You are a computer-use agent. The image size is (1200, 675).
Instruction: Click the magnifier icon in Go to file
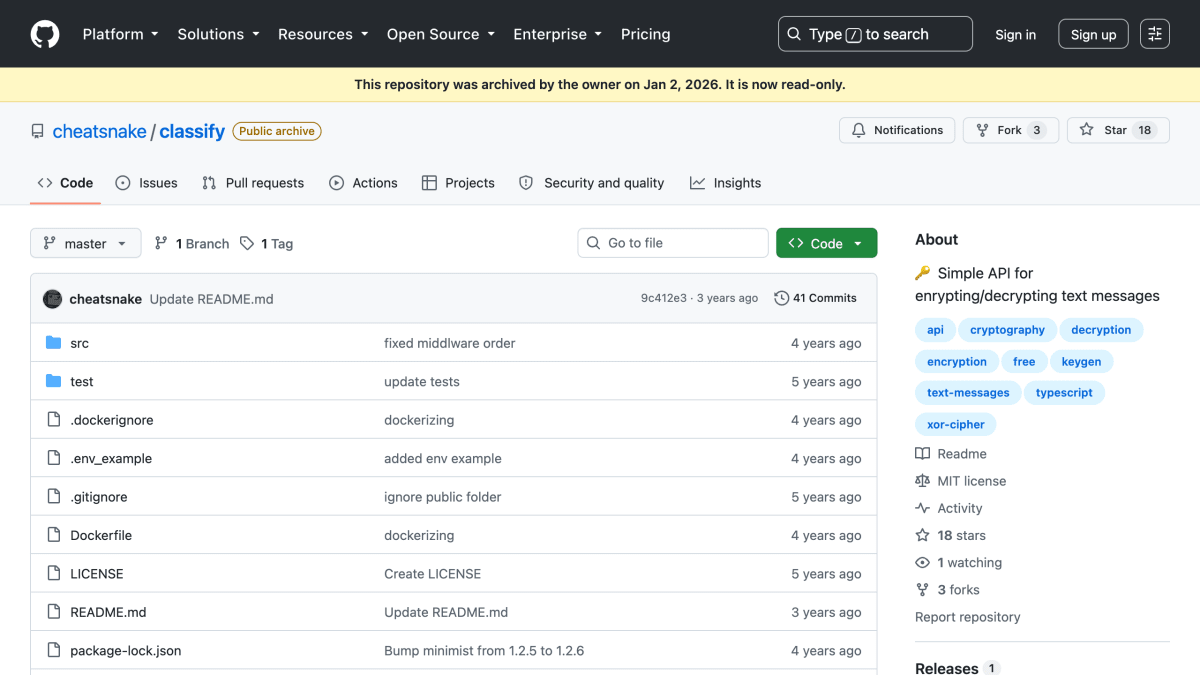[x=594, y=243]
